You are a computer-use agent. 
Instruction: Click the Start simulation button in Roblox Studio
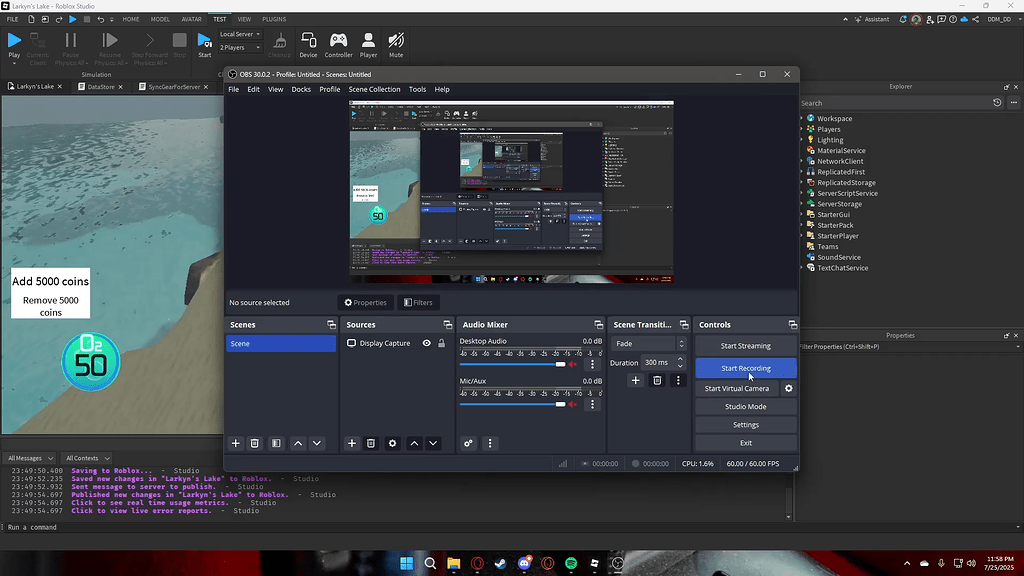click(x=204, y=44)
